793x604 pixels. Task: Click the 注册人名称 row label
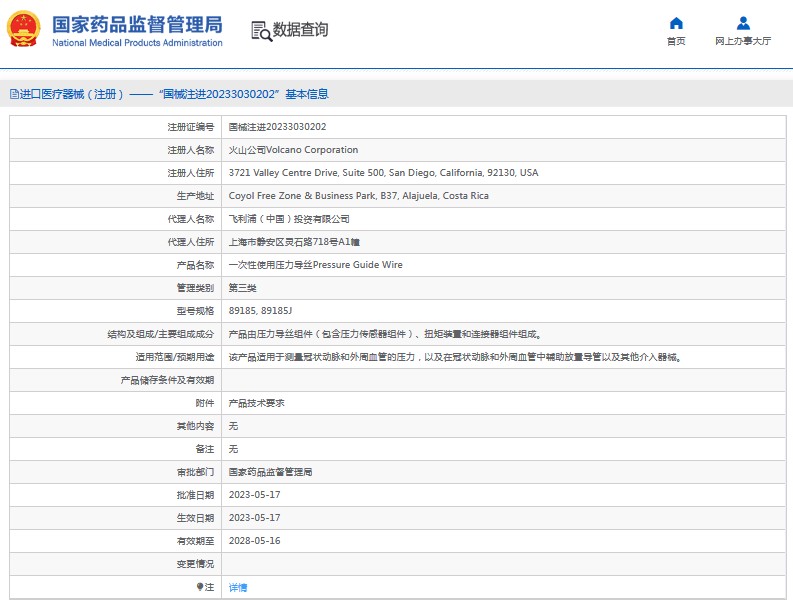(191, 150)
